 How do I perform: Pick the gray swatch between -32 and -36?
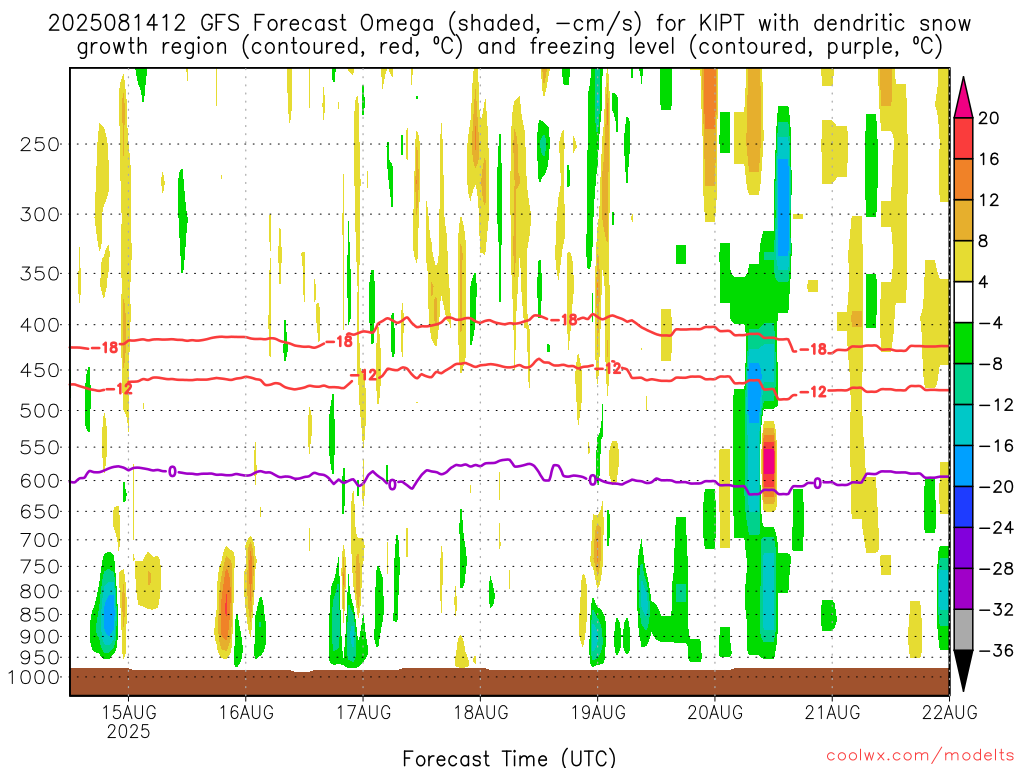963,630
